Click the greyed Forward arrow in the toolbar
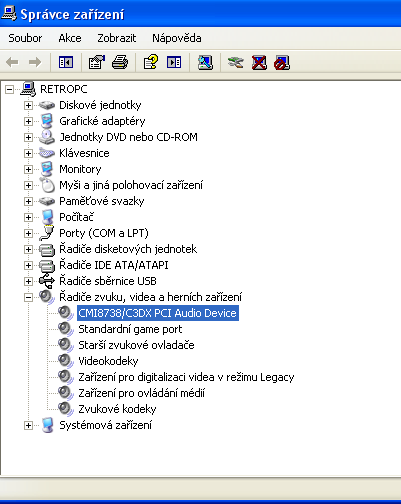This screenshot has height=504, width=401. (x=35, y=62)
